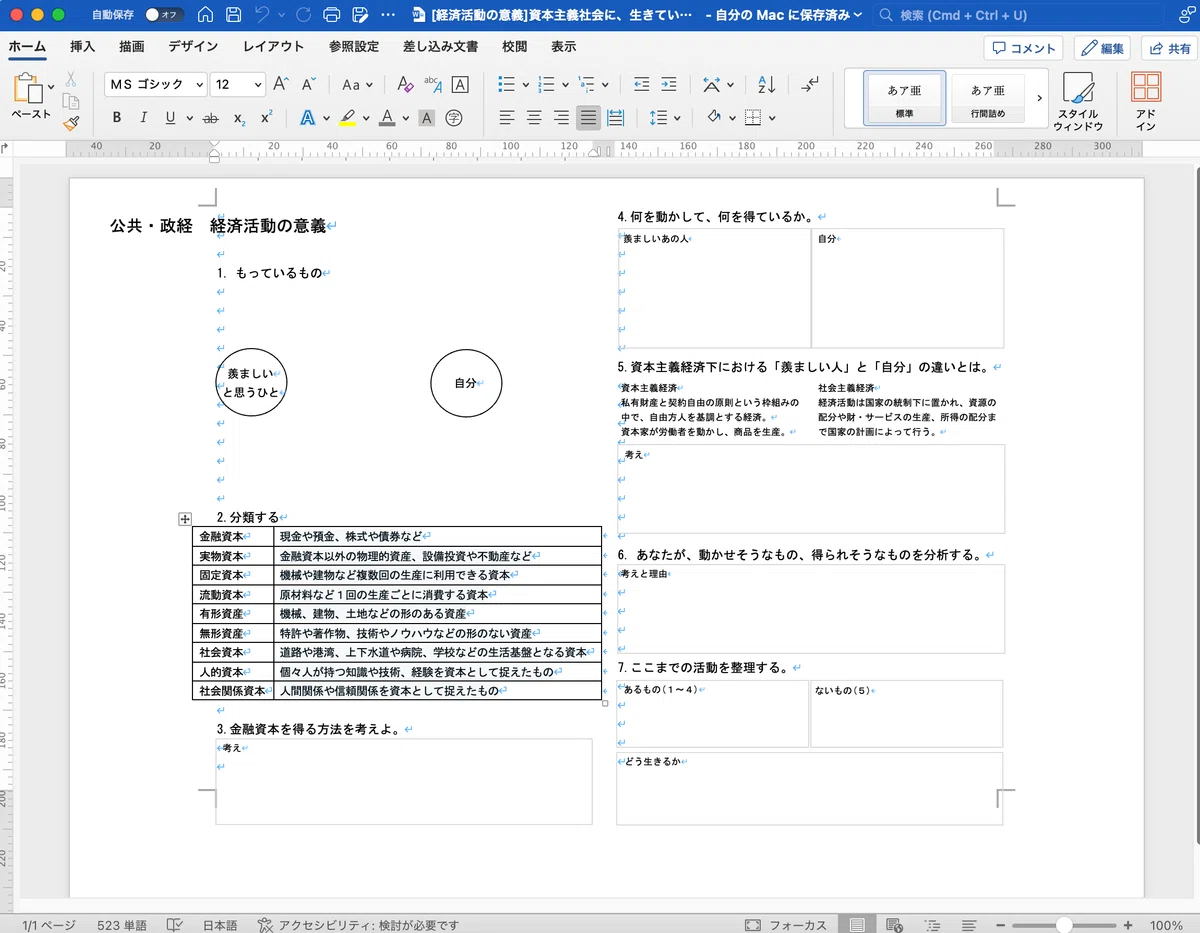Open the spelling check status icon
The height and width of the screenshot is (933, 1200).
pyautogui.click(x=176, y=925)
